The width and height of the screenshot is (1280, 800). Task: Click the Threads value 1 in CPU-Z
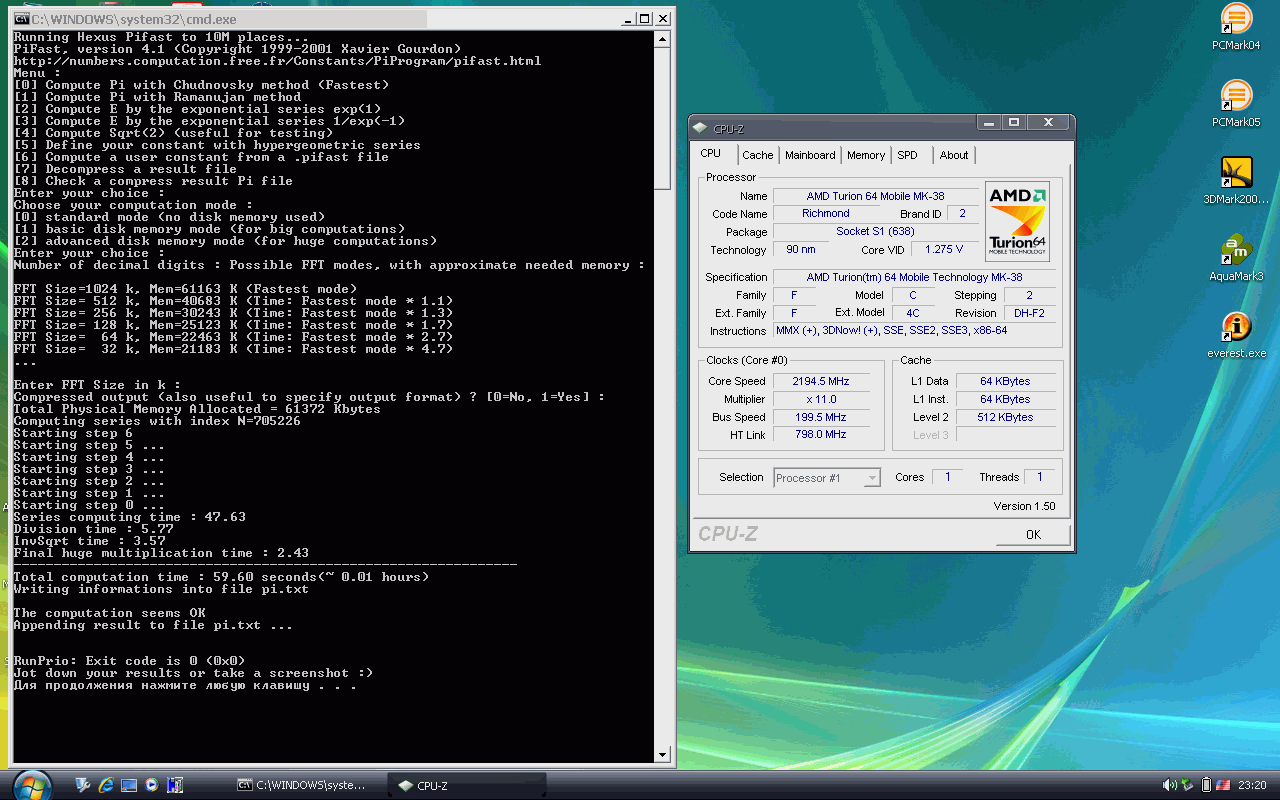[1040, 477]
